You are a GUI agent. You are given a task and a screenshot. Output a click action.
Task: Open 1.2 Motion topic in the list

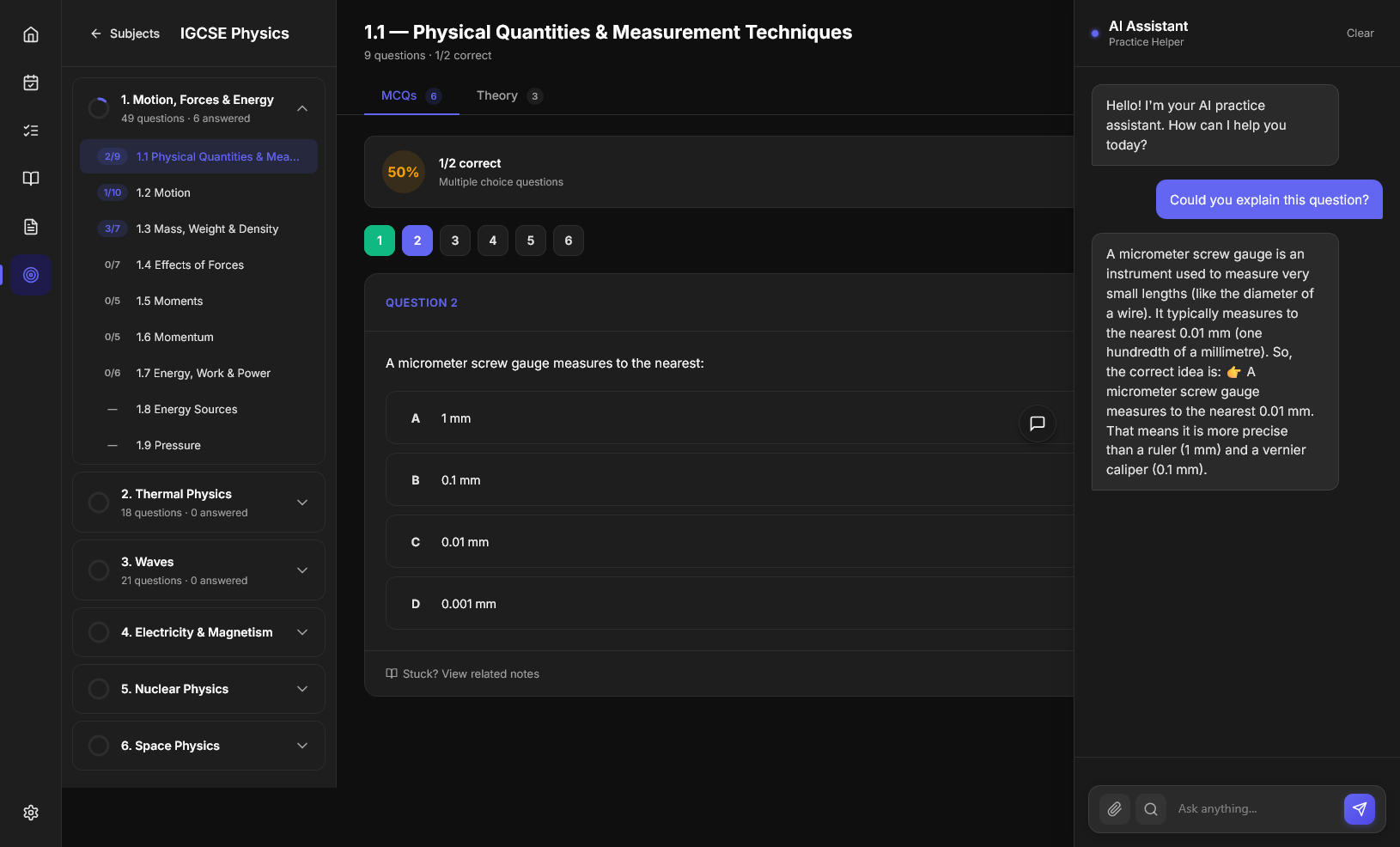(163, 193)
